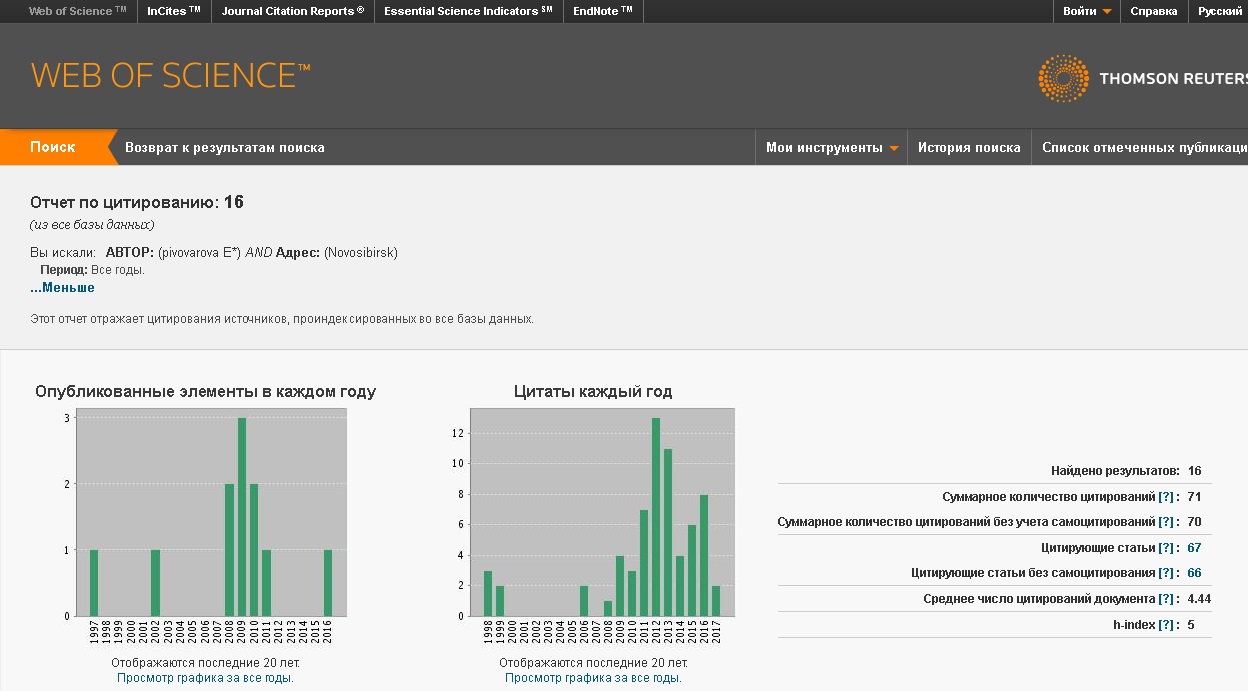Click the WEB OF SCIENCE logo

coord(171,76)
